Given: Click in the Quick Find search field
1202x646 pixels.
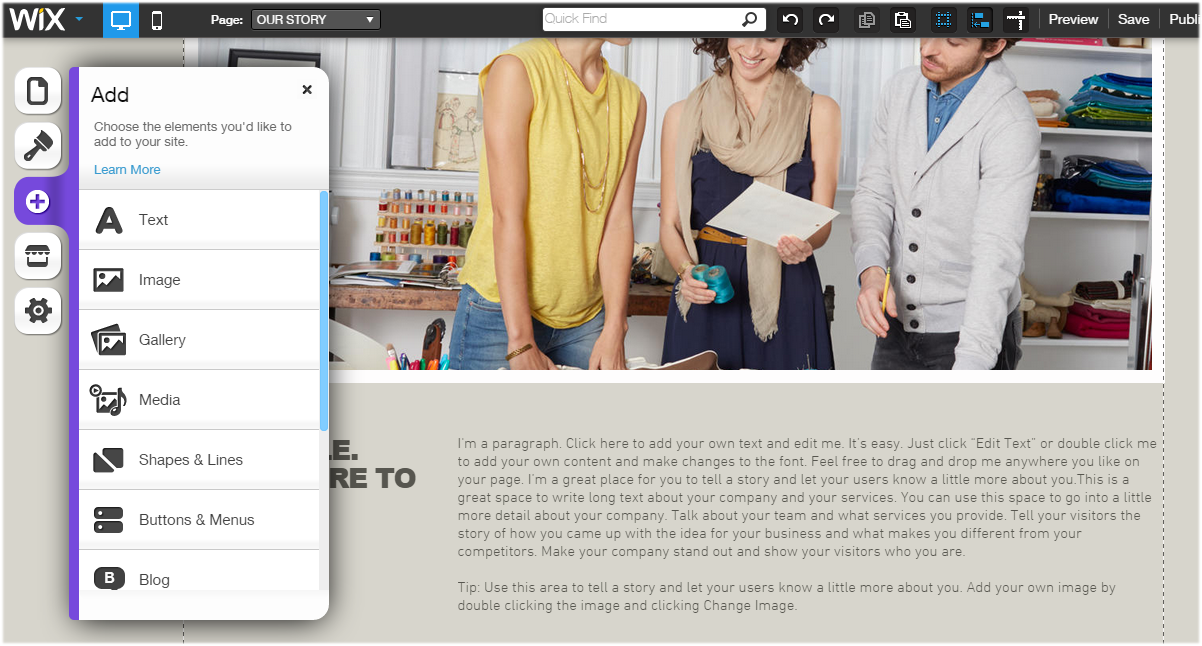Looking at the screenshot, I should coord(640,19).
